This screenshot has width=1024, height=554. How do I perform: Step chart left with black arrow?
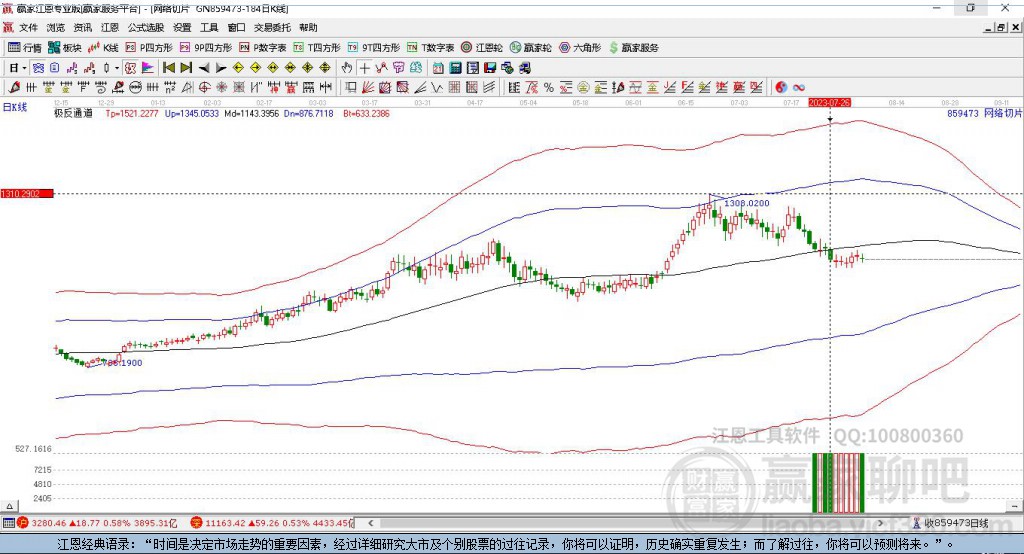click(204, 68)
